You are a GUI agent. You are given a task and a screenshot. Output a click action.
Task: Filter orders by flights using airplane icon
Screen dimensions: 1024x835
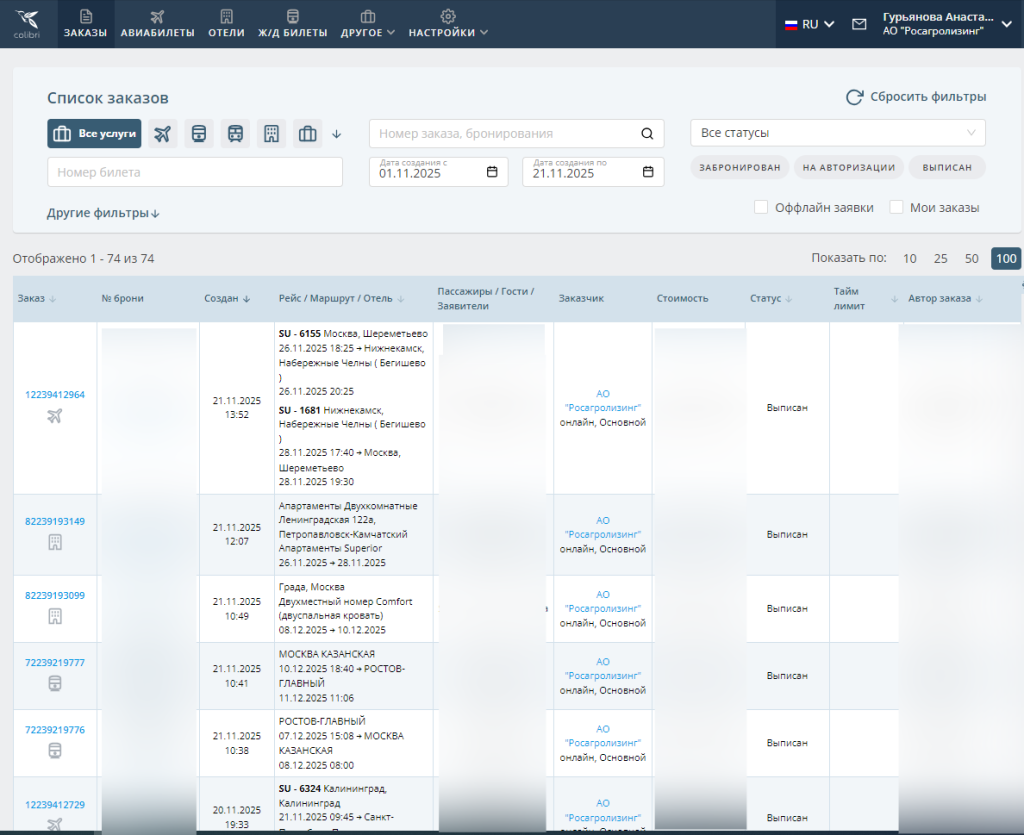click(163, 134)
